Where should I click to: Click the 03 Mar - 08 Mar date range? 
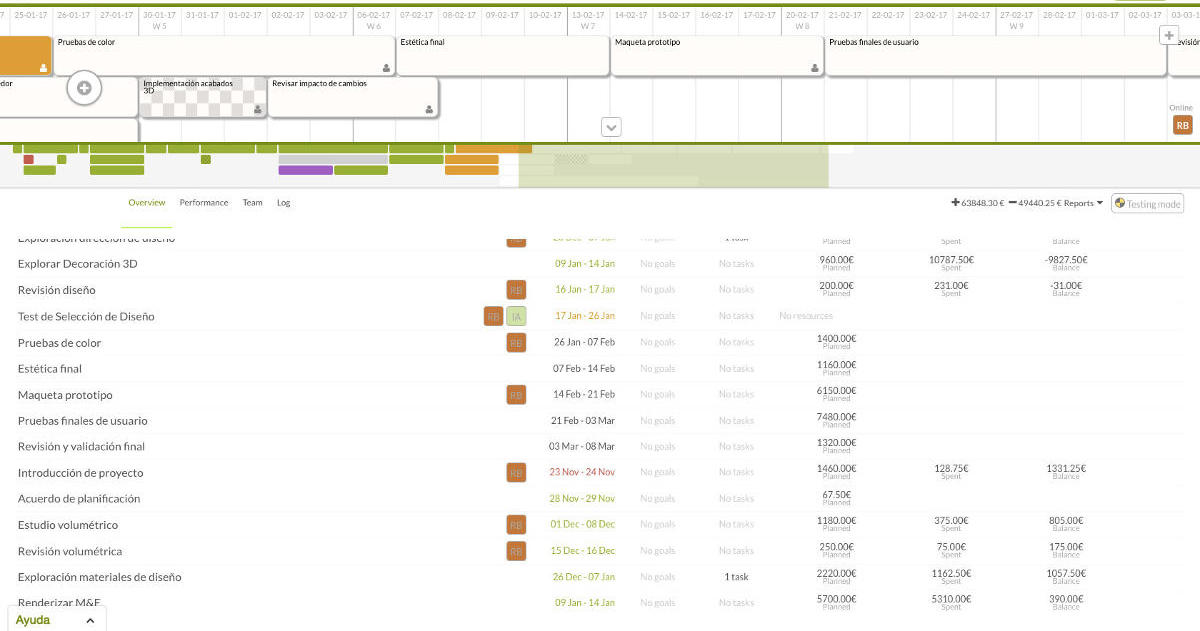click(582, 447)
